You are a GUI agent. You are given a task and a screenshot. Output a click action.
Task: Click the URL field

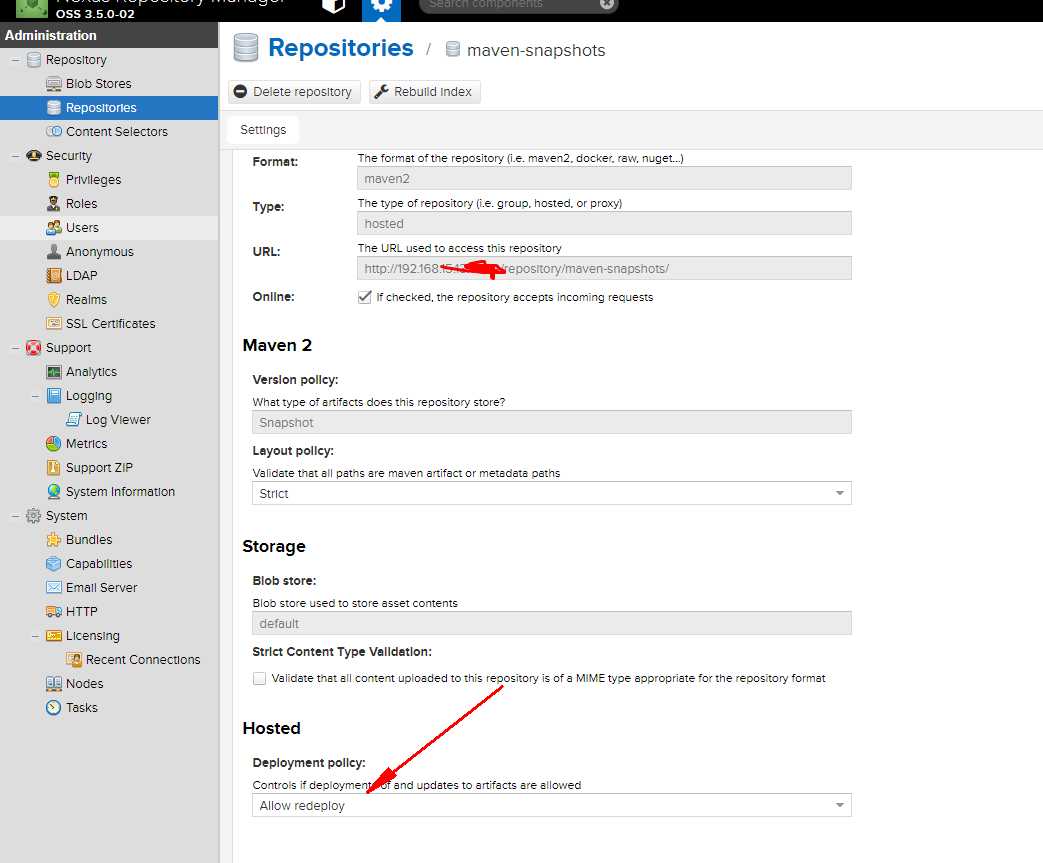click(604, 268)
